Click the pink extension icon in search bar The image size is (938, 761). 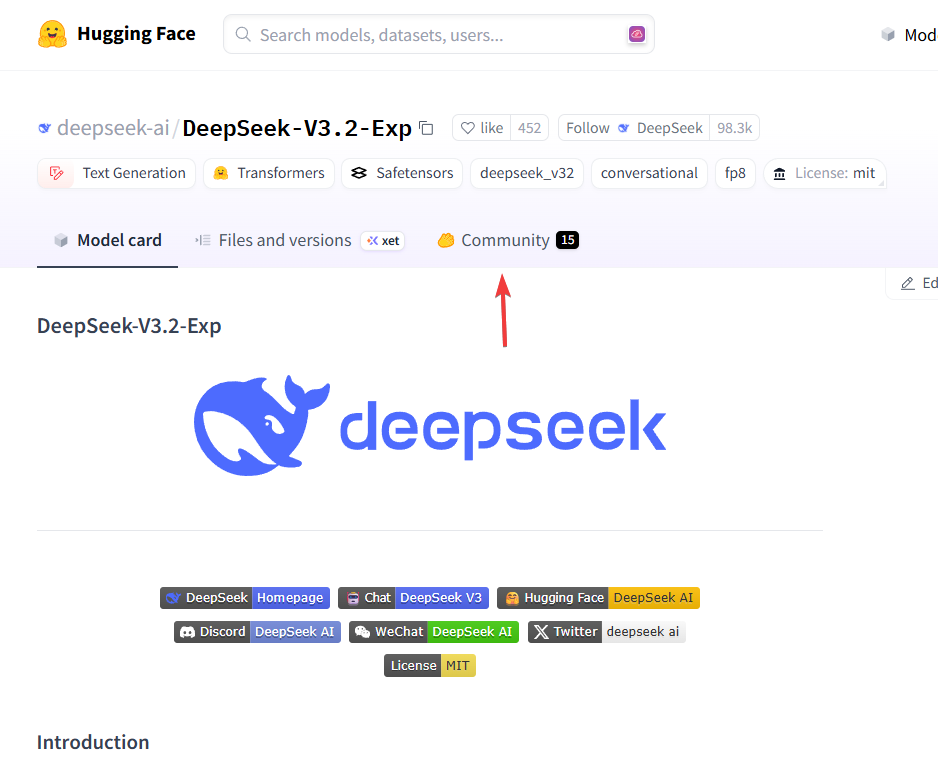pos(636,34)
